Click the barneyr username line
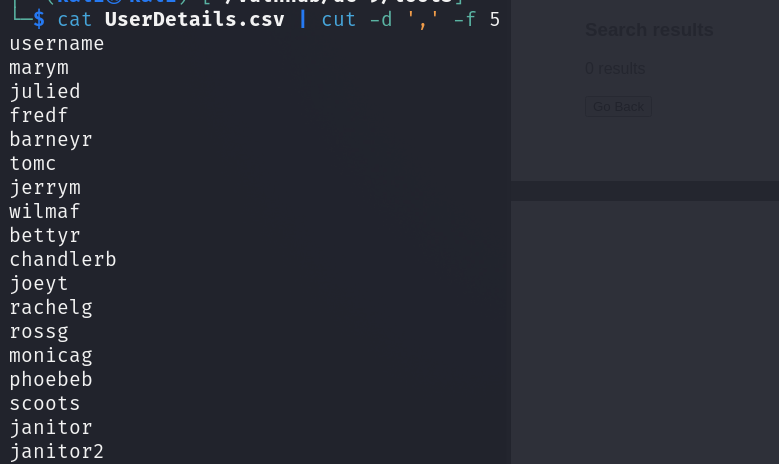The width and height of the screenshot is (779, 464). 51,140
